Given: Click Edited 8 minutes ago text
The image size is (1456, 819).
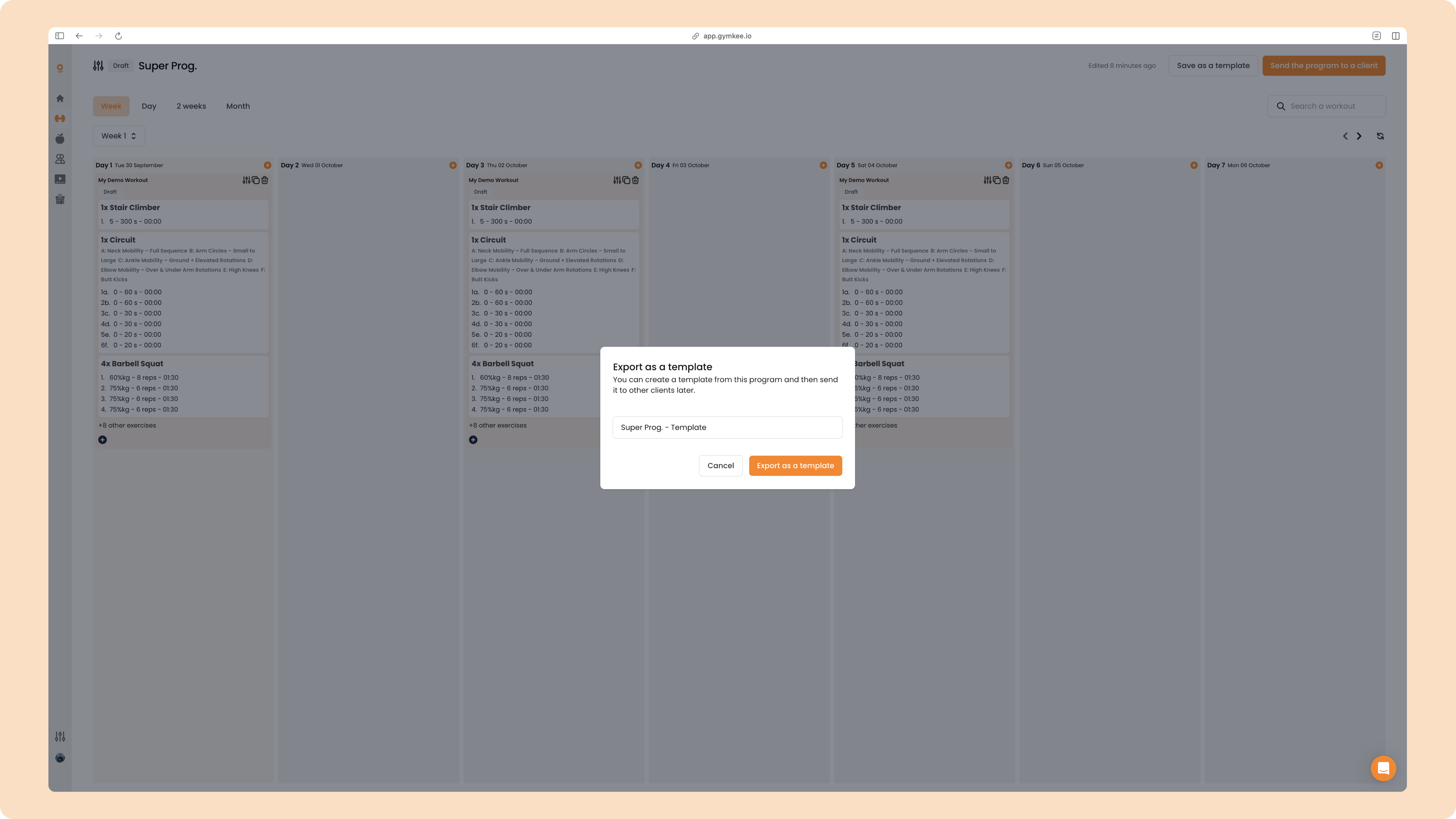Looking at the screenshot, I should (x=1122, y=66).
